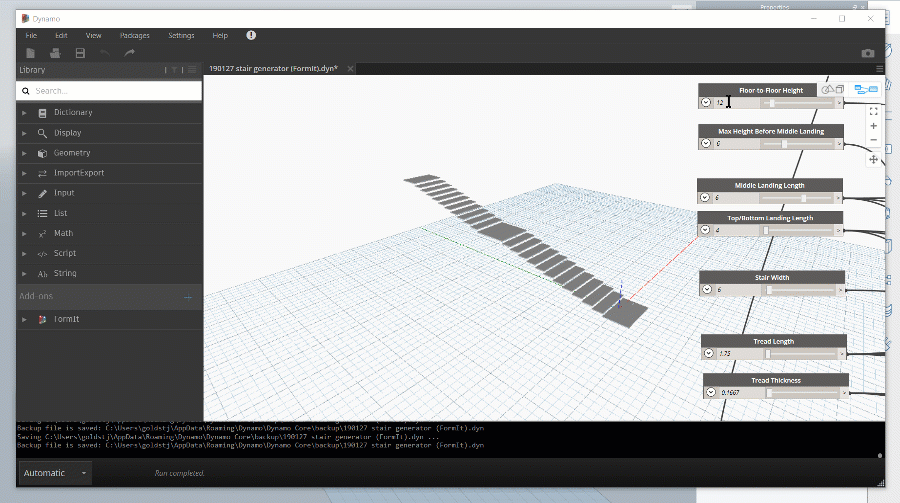The height and width of the screenshot is (503, 900).
Task: Expand the Display library category
Action: [24, 133]
